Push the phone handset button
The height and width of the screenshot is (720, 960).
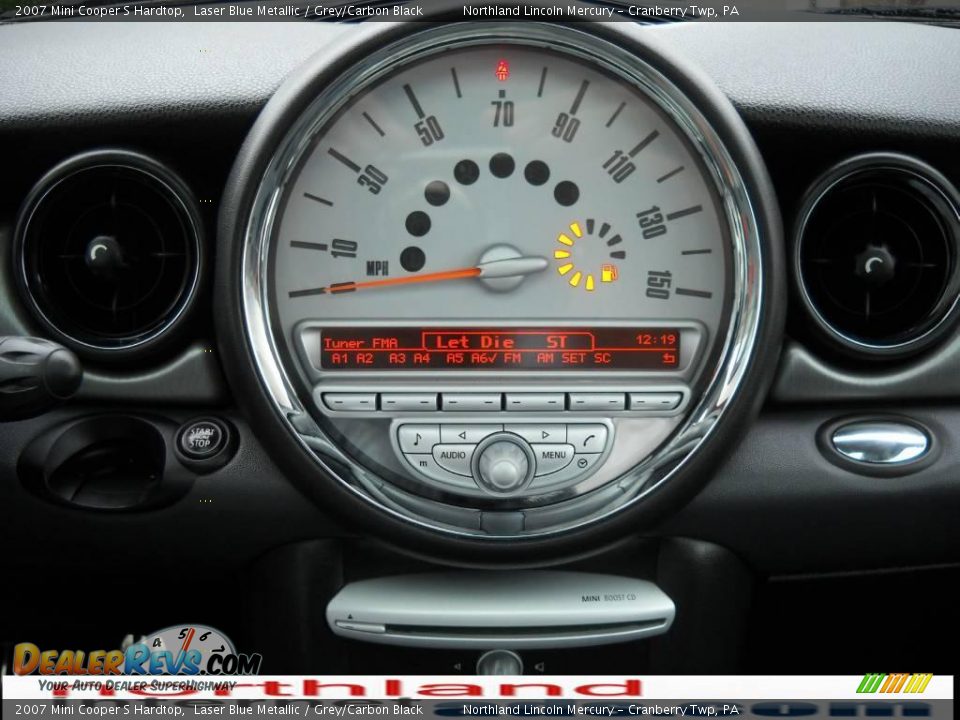588,439
